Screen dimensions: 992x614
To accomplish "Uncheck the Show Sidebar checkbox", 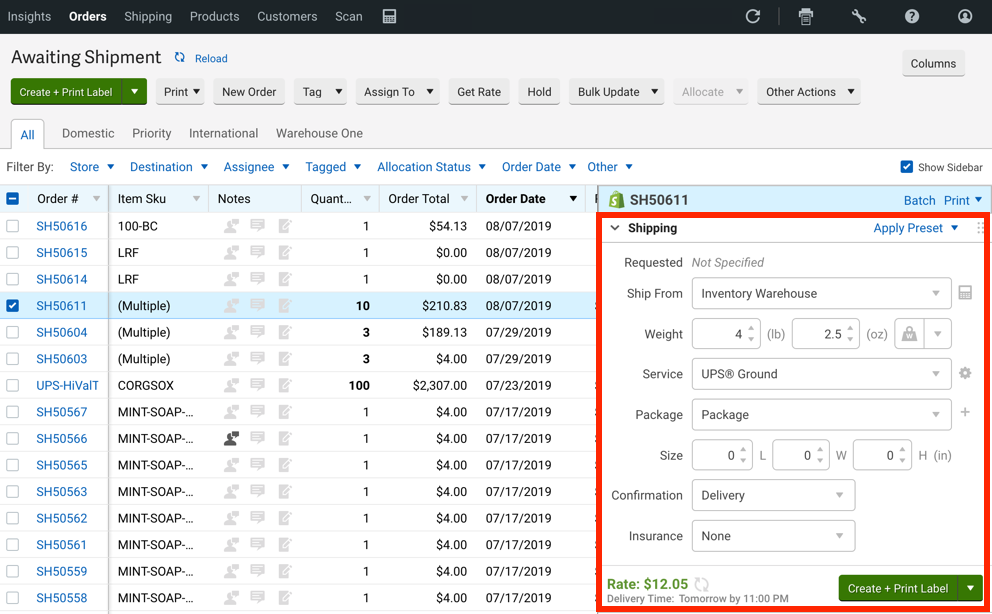I will tap(907, 167).
